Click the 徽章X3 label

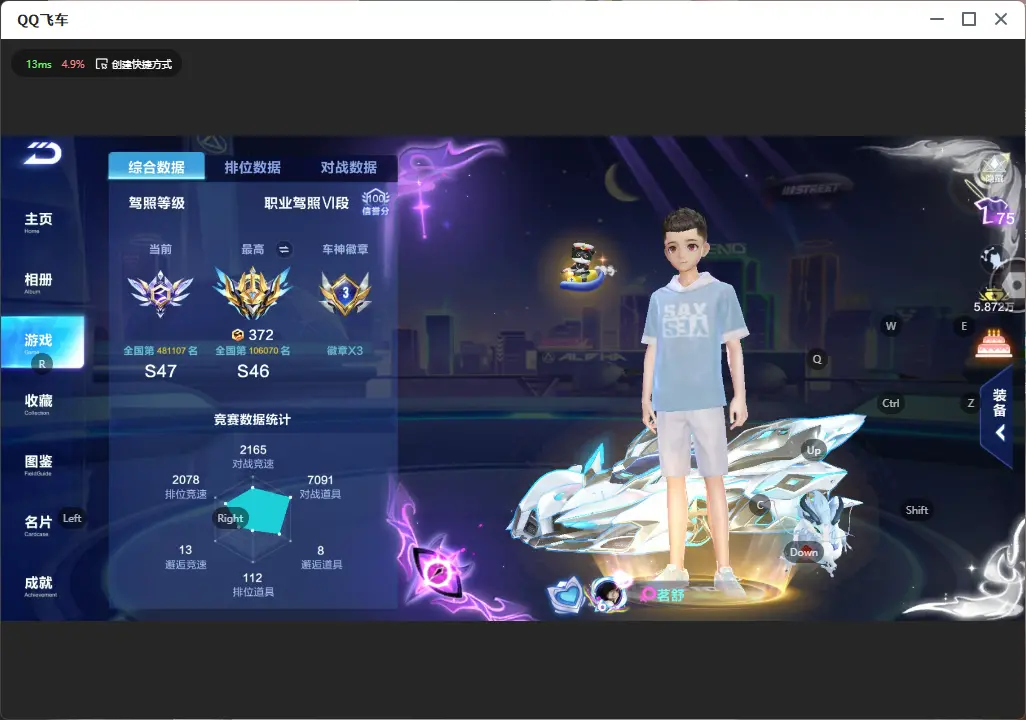click(345, 351)
